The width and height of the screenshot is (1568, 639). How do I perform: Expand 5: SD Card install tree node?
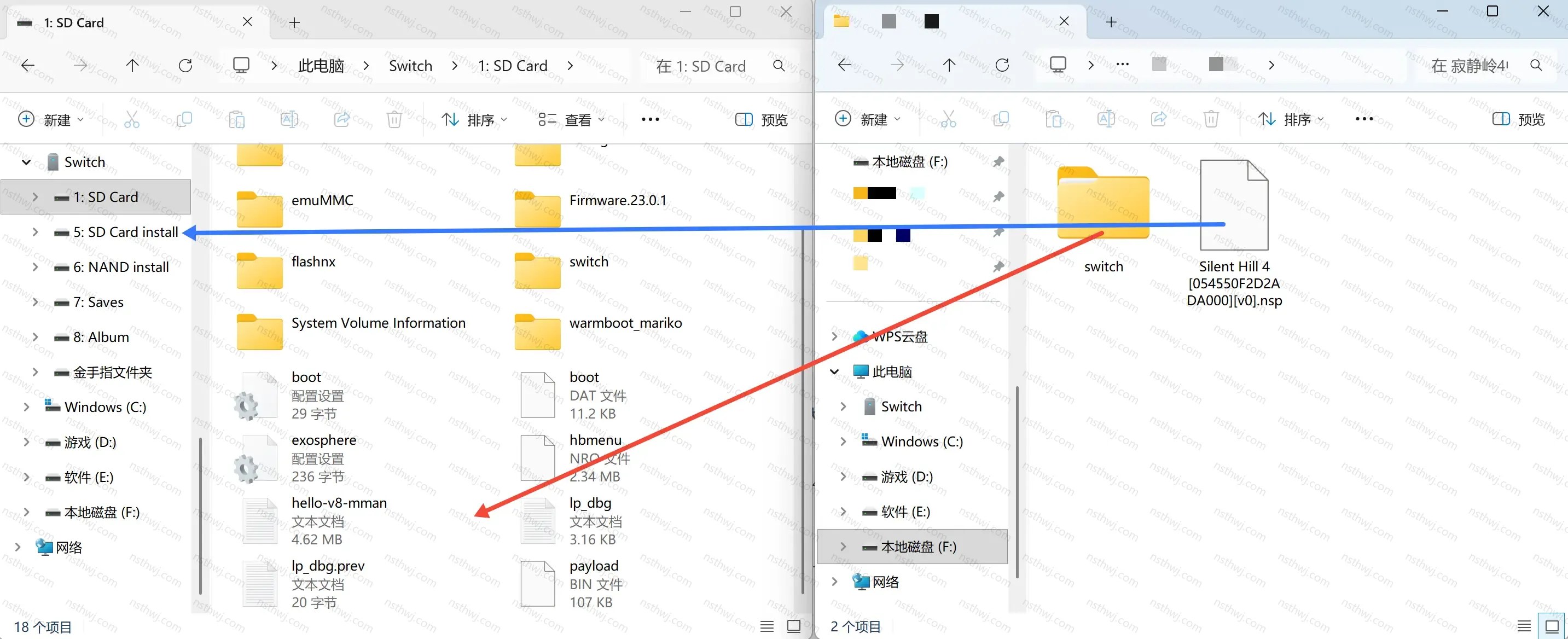[x=36, y=232]
